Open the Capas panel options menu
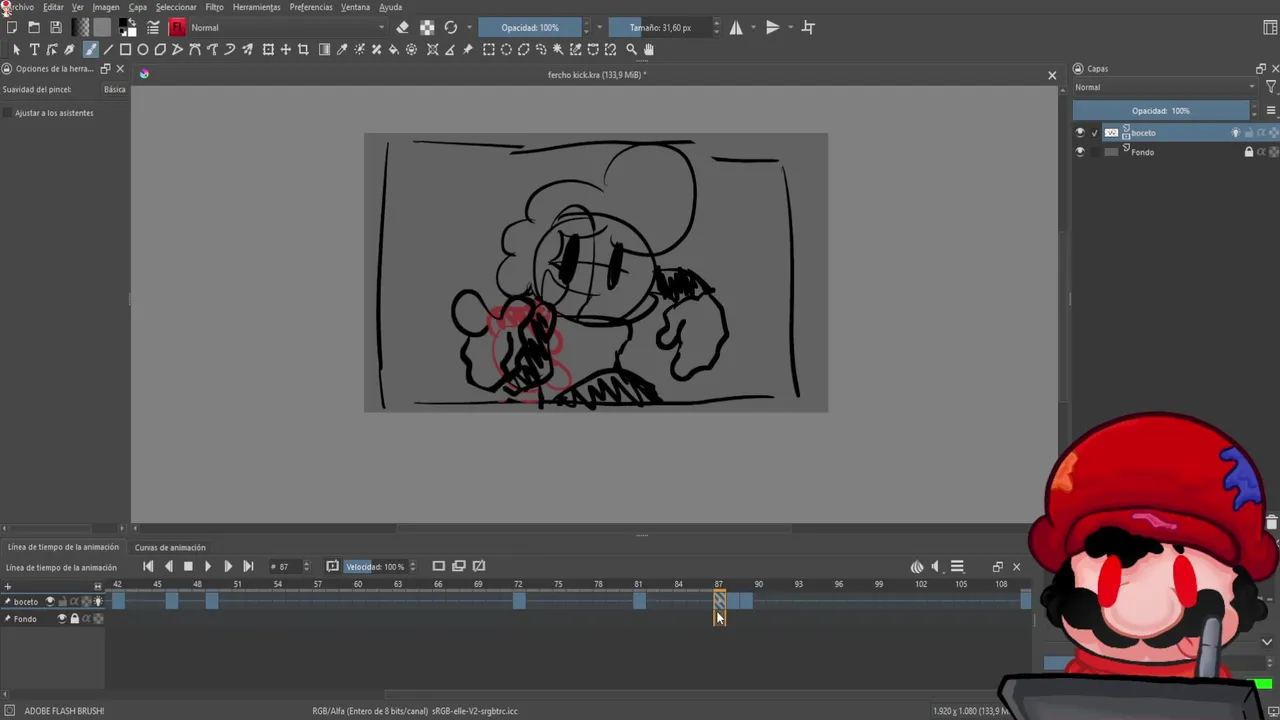Image resolution: width=1280 pixels, height=720 pixels. (x=1271, y=110)
